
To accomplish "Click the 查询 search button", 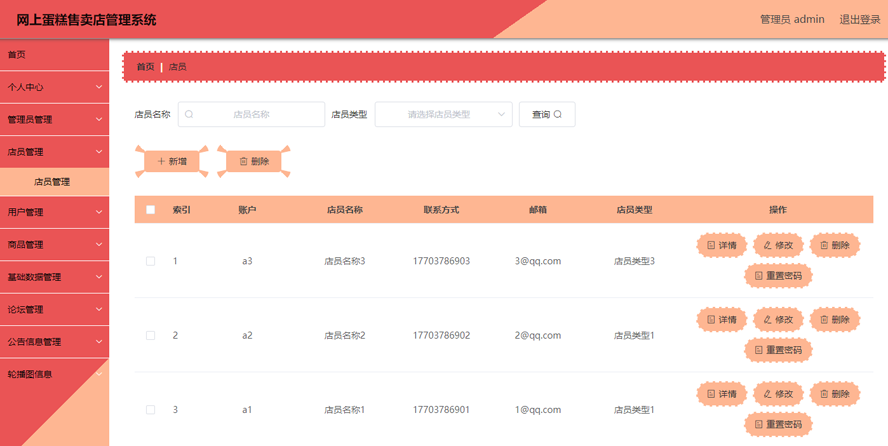I will (x=547, y=114).
